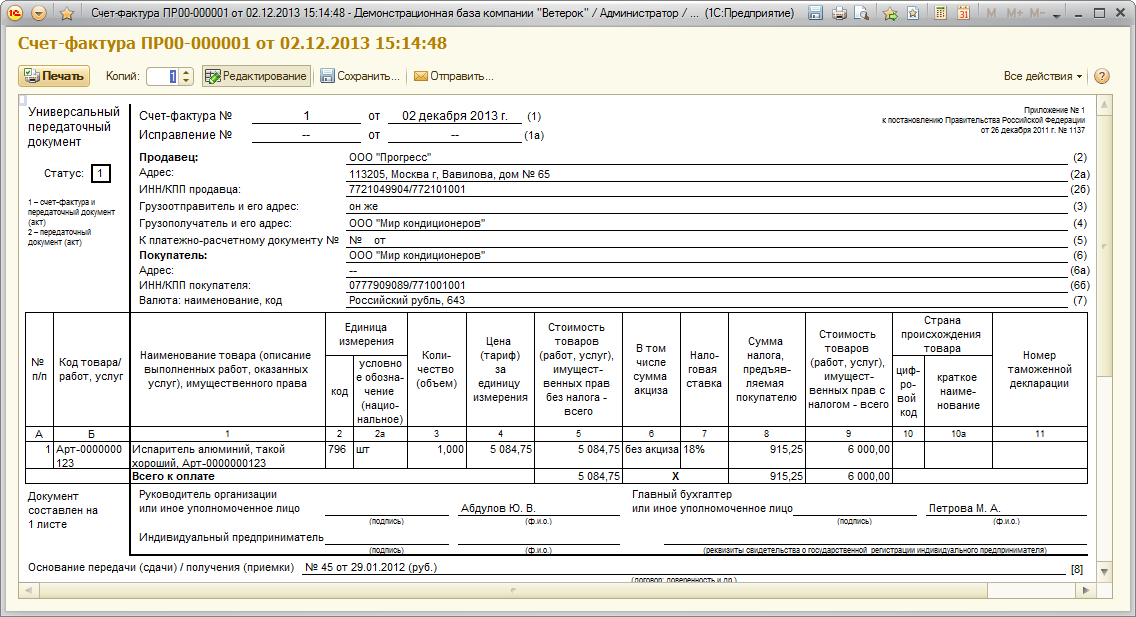The image size is (1136, 617).
Task: Select address text 113205, Москва г, Вавилова
Action: point(449,174)
